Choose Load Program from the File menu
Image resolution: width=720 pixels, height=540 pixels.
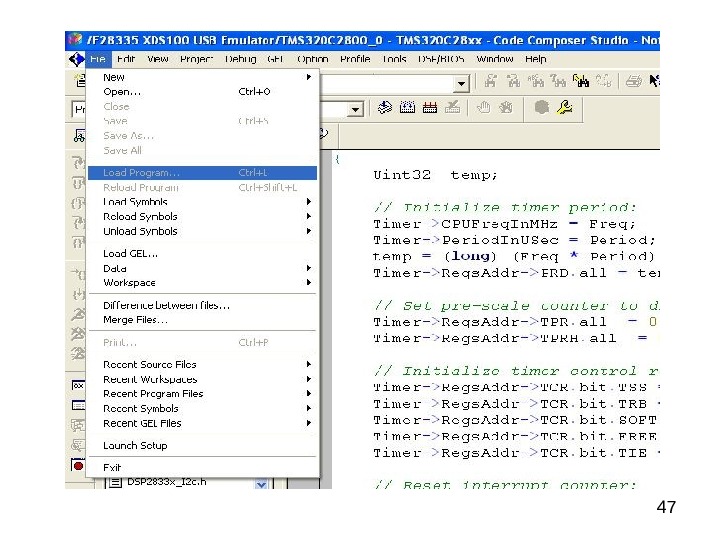coord(202,173)
